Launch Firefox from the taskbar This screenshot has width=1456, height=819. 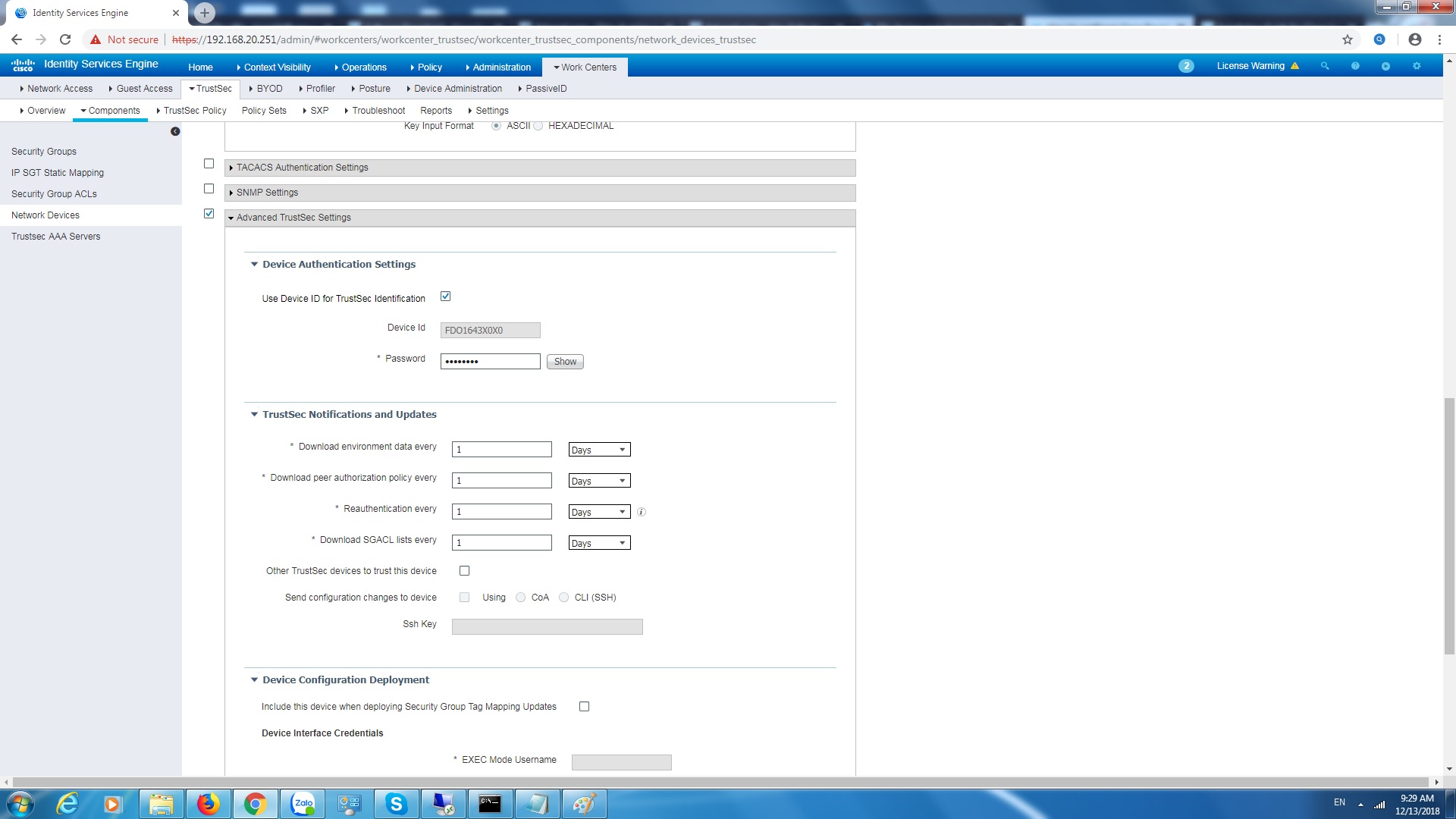[209, 803]
